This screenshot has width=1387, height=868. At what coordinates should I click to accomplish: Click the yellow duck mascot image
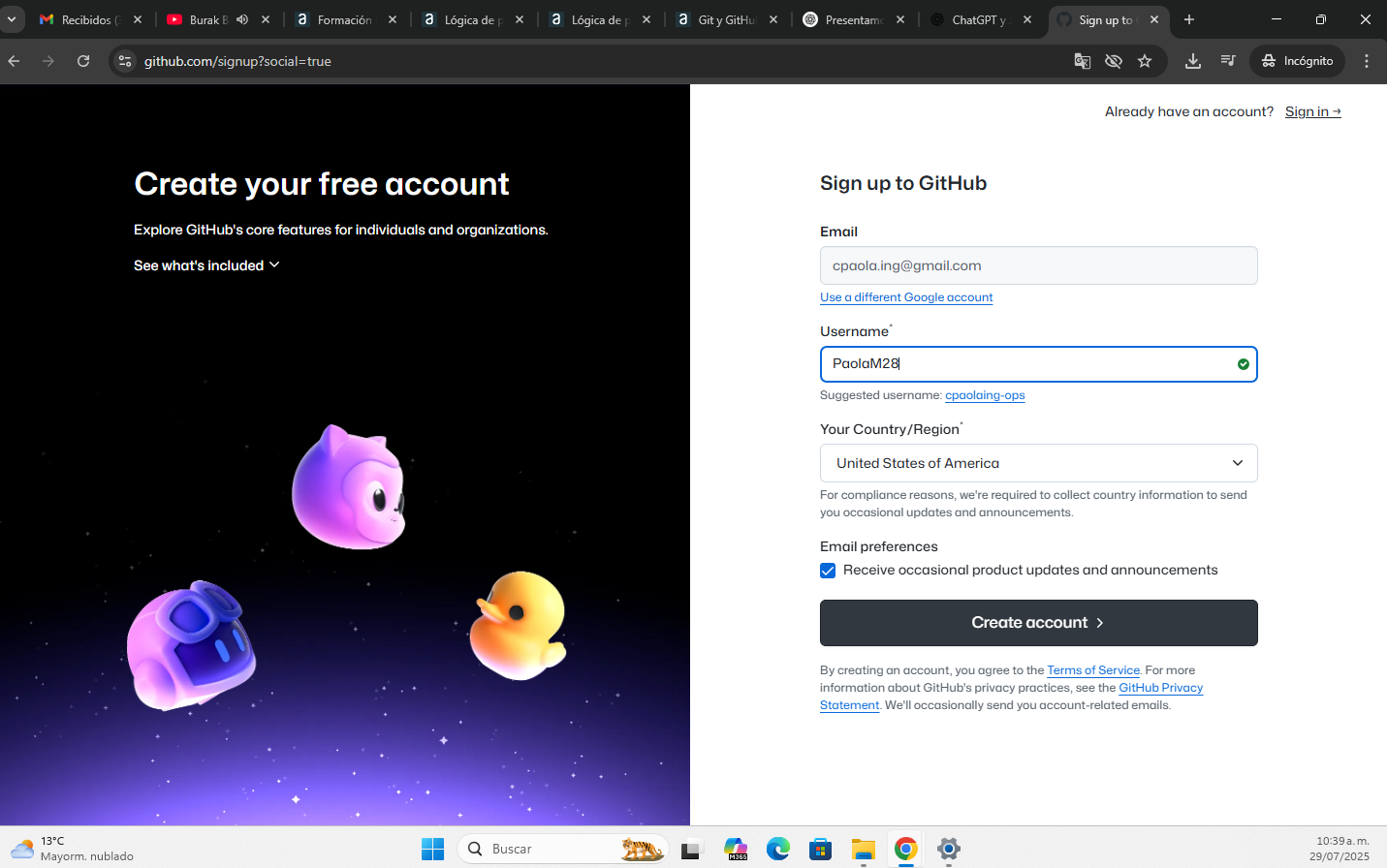click(x=519, y=625)
